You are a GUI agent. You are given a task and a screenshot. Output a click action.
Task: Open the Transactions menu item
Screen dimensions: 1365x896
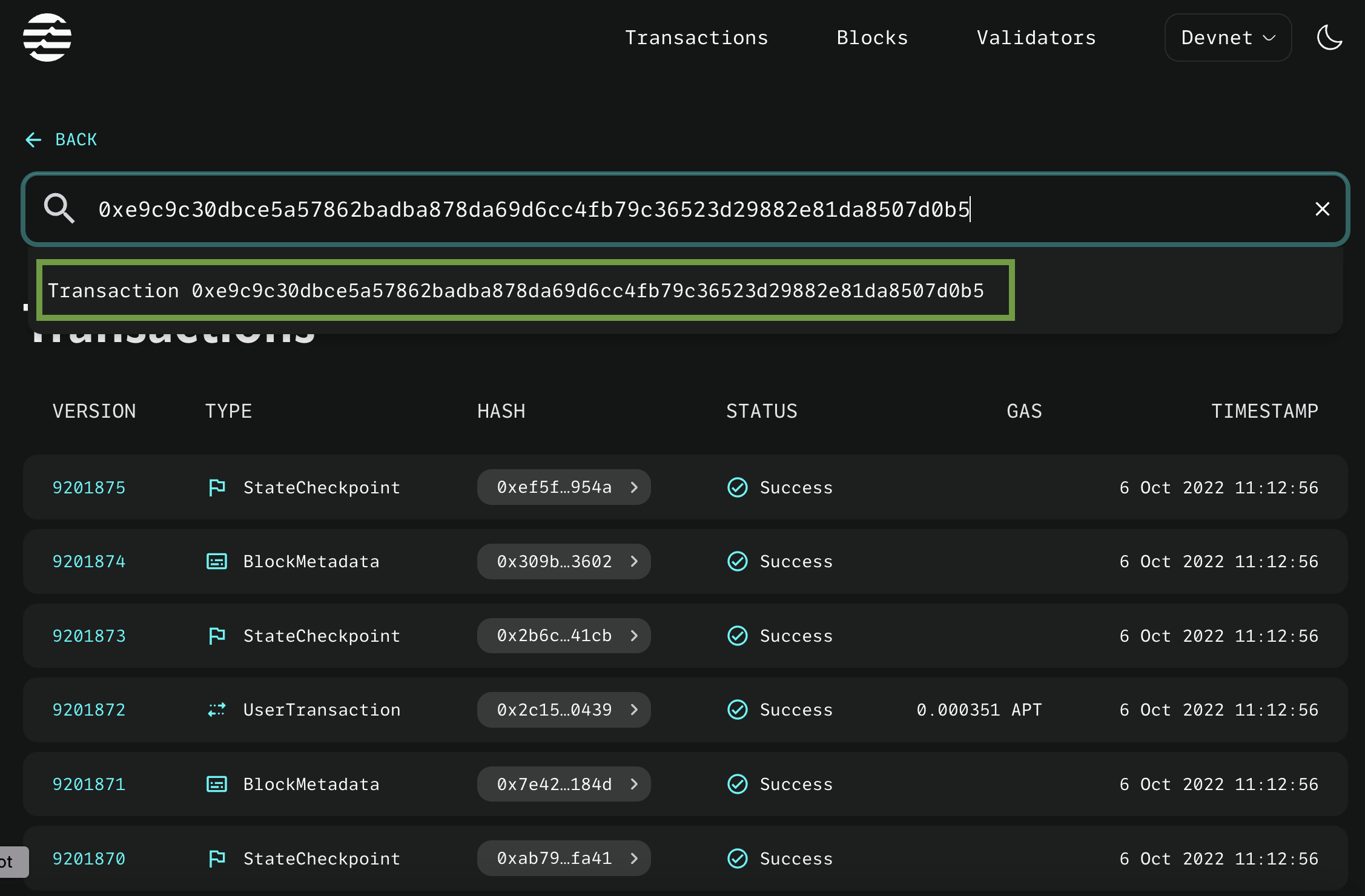coord(696,37)
